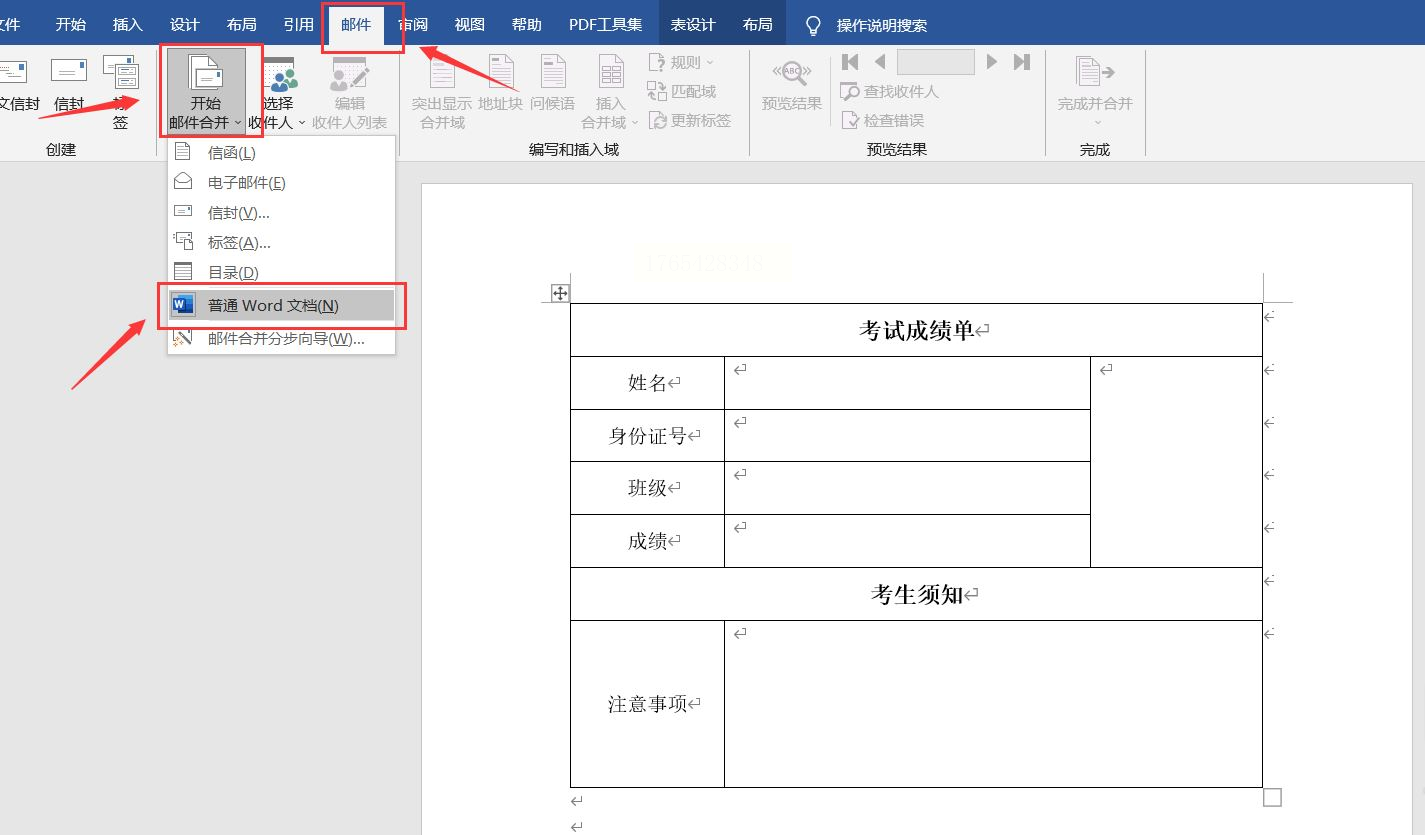The height and width of the screenshot is (835, 1425).
Task: Launch 邮件合并分步向导(W) wizard entry
Action: (285, 339)
